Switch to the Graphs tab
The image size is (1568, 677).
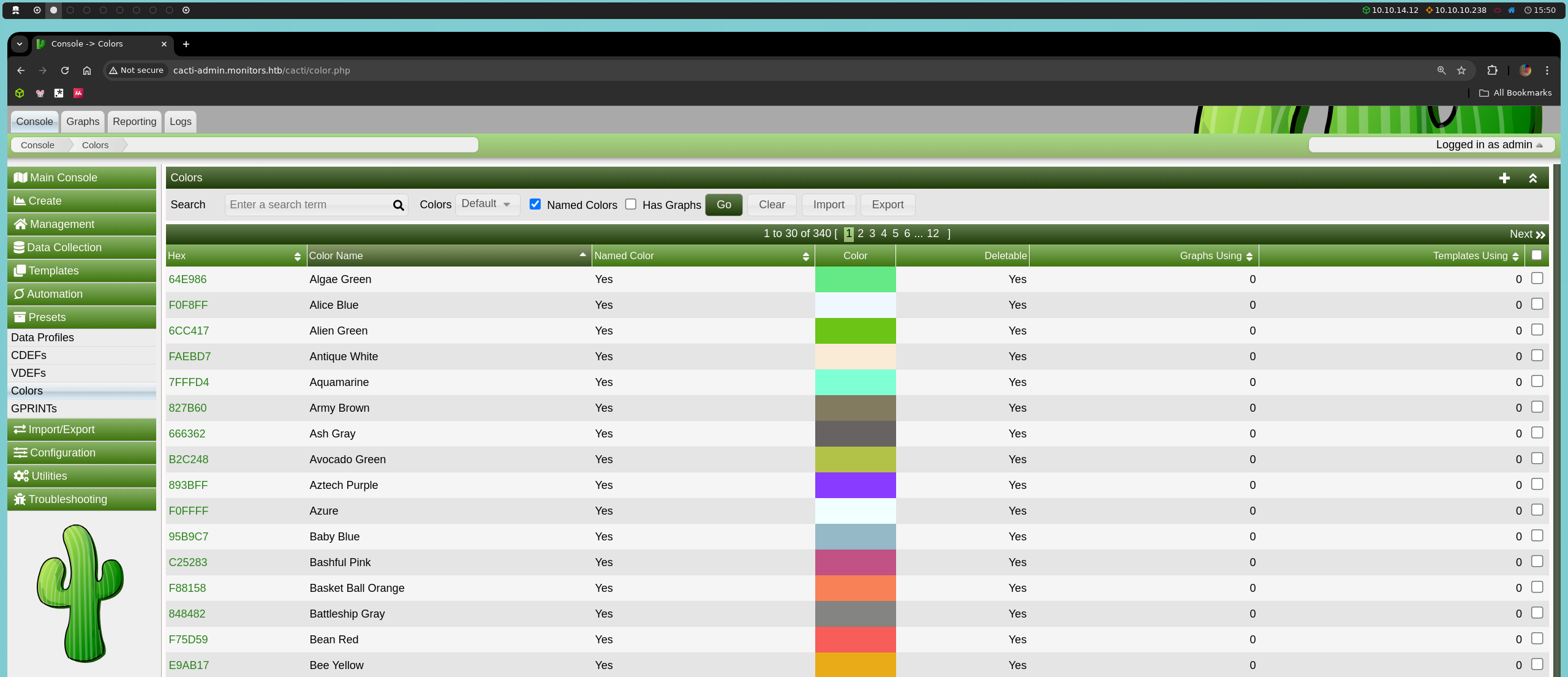pyautogui.click(x=83, y=121)
